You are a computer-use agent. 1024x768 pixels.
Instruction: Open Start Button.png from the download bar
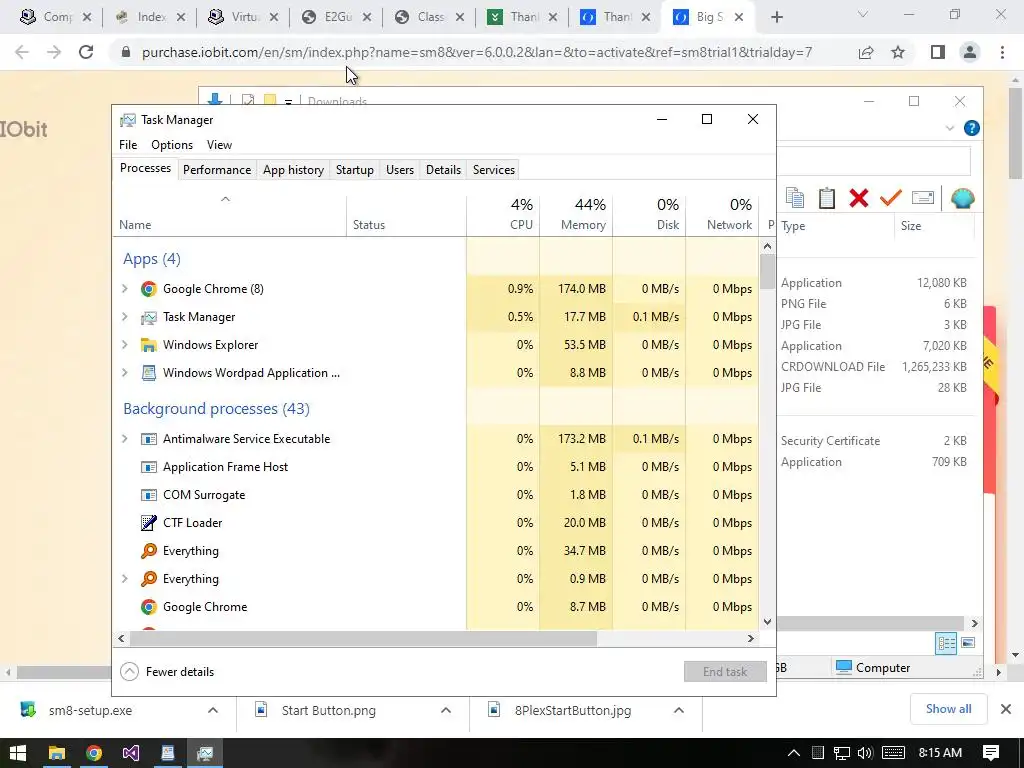(328, 710)
